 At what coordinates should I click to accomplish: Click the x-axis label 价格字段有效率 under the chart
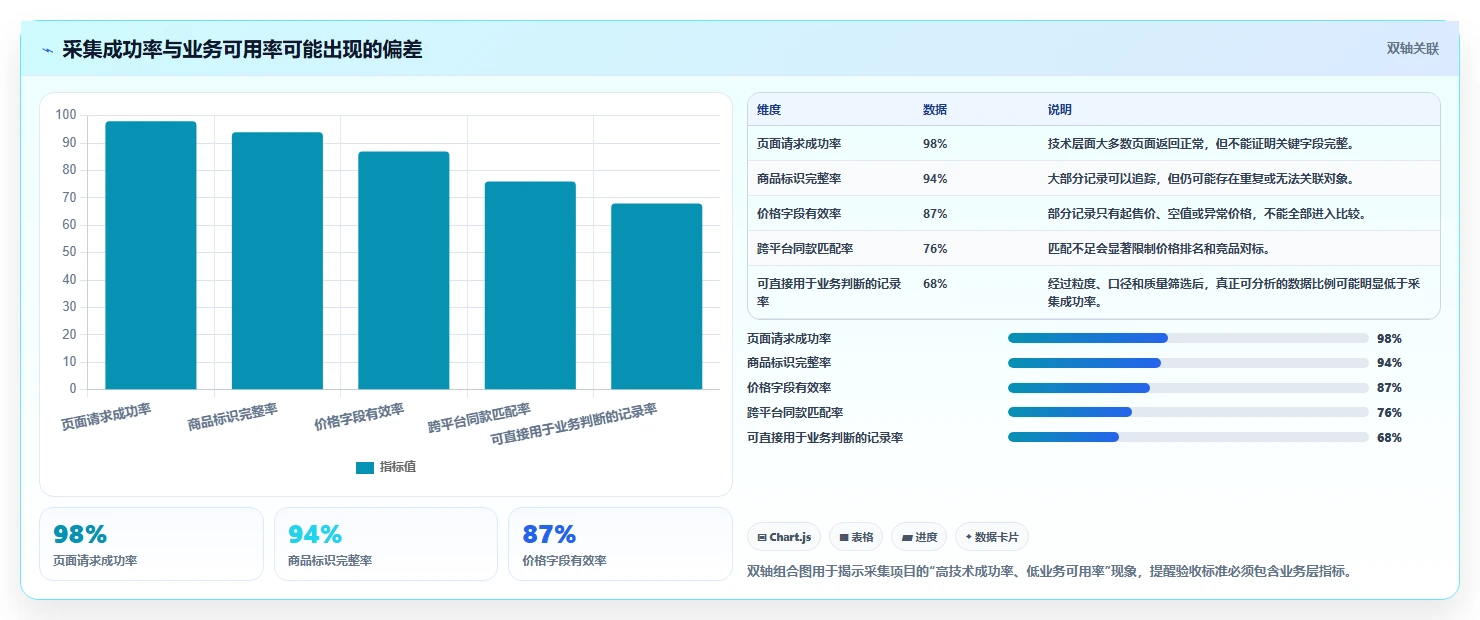point(359,417)
